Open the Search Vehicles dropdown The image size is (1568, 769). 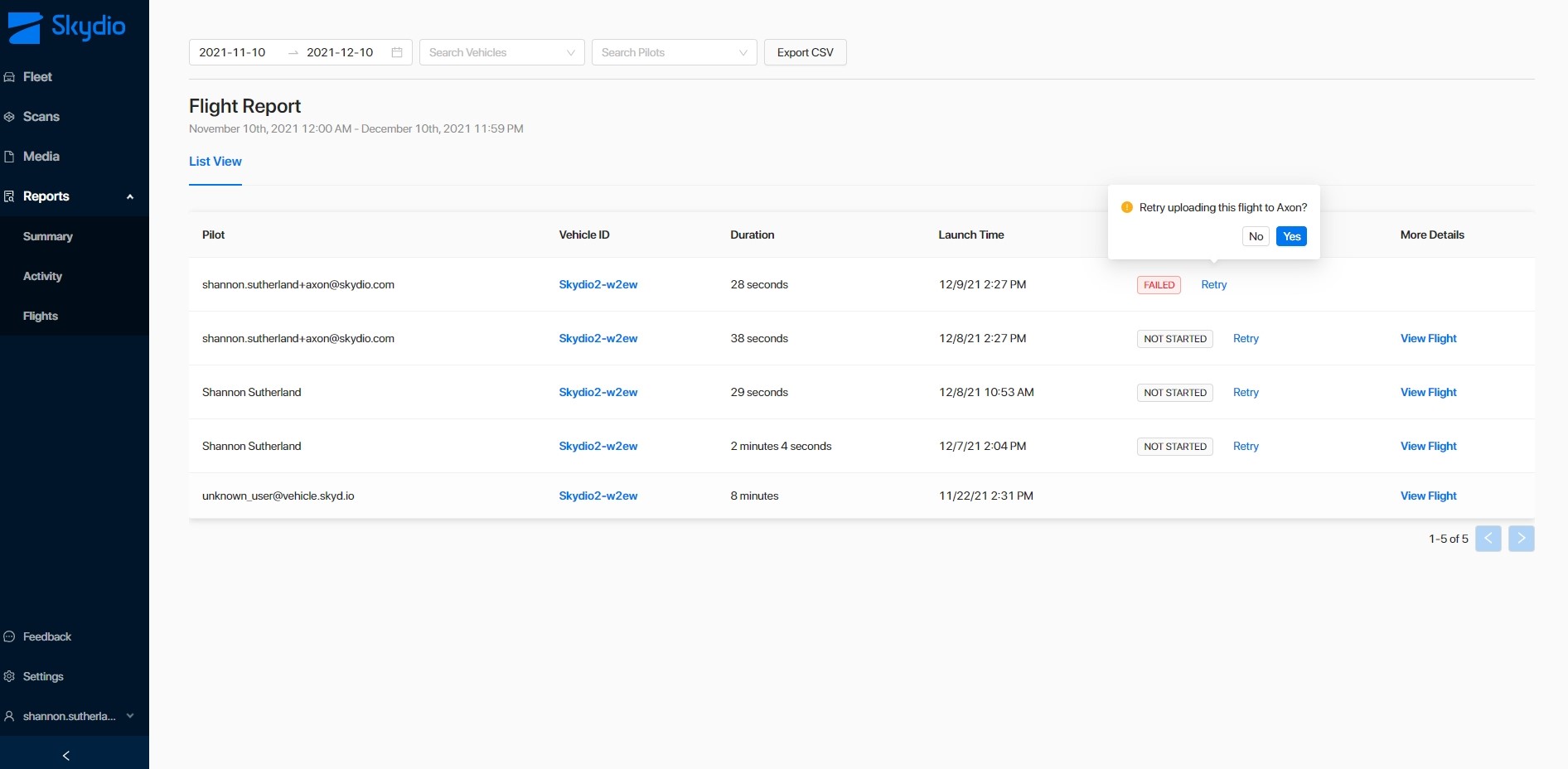pyautogui.click(x=501, y=52)
